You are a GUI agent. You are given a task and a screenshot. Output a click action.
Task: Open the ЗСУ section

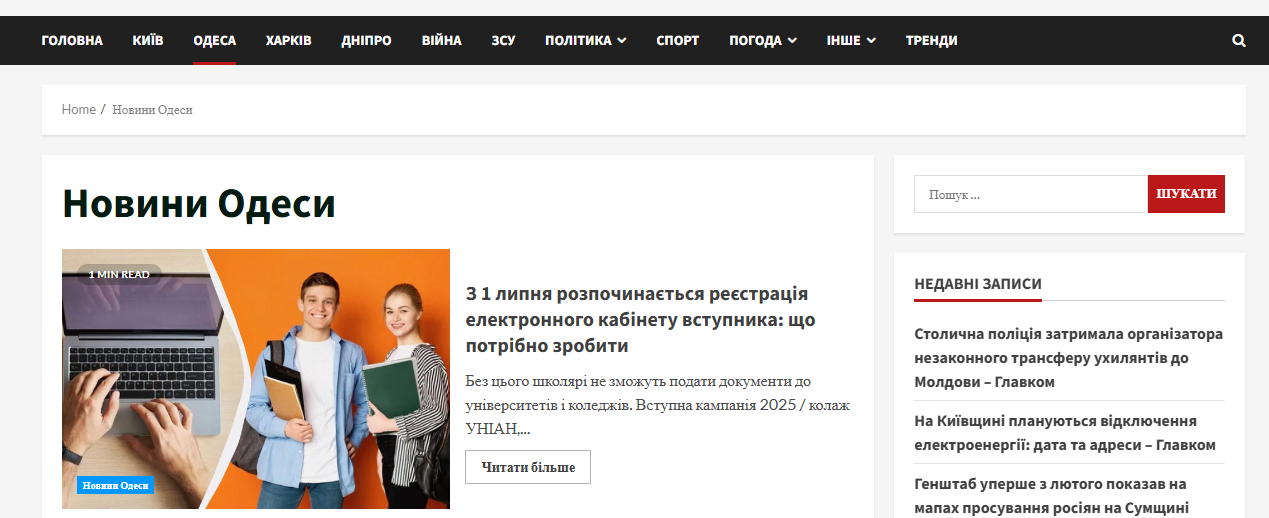503,41
